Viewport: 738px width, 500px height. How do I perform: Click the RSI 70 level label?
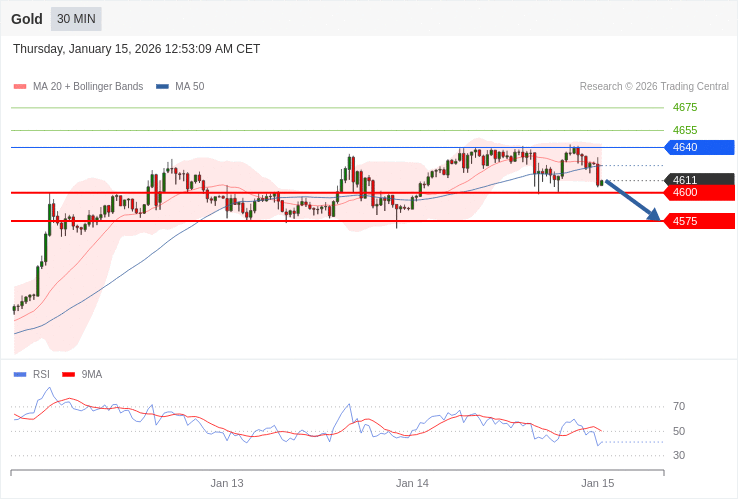click(x=679, y=406)
